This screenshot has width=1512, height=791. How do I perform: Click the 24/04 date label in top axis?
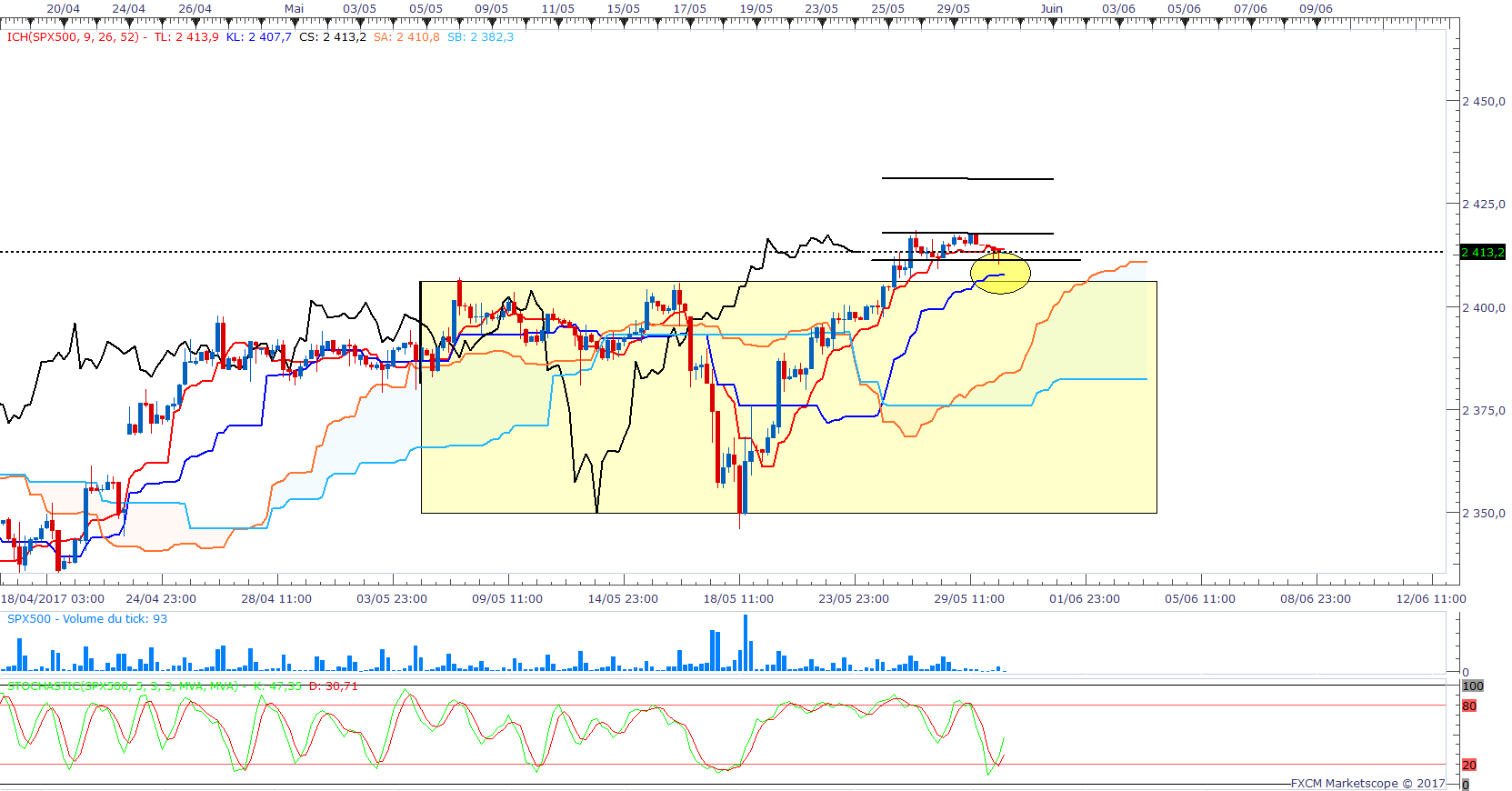point(128,9)
